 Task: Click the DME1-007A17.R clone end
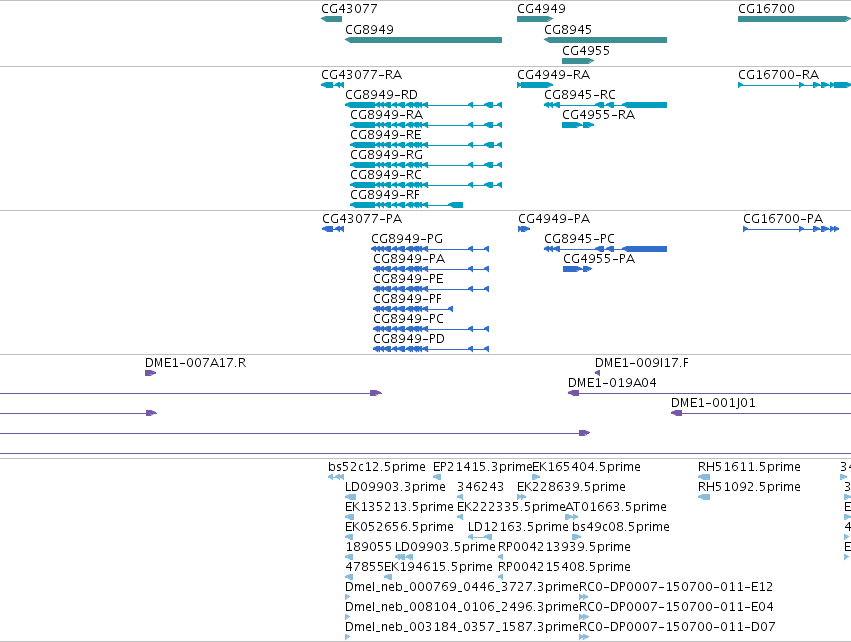(x=150, y=373)
